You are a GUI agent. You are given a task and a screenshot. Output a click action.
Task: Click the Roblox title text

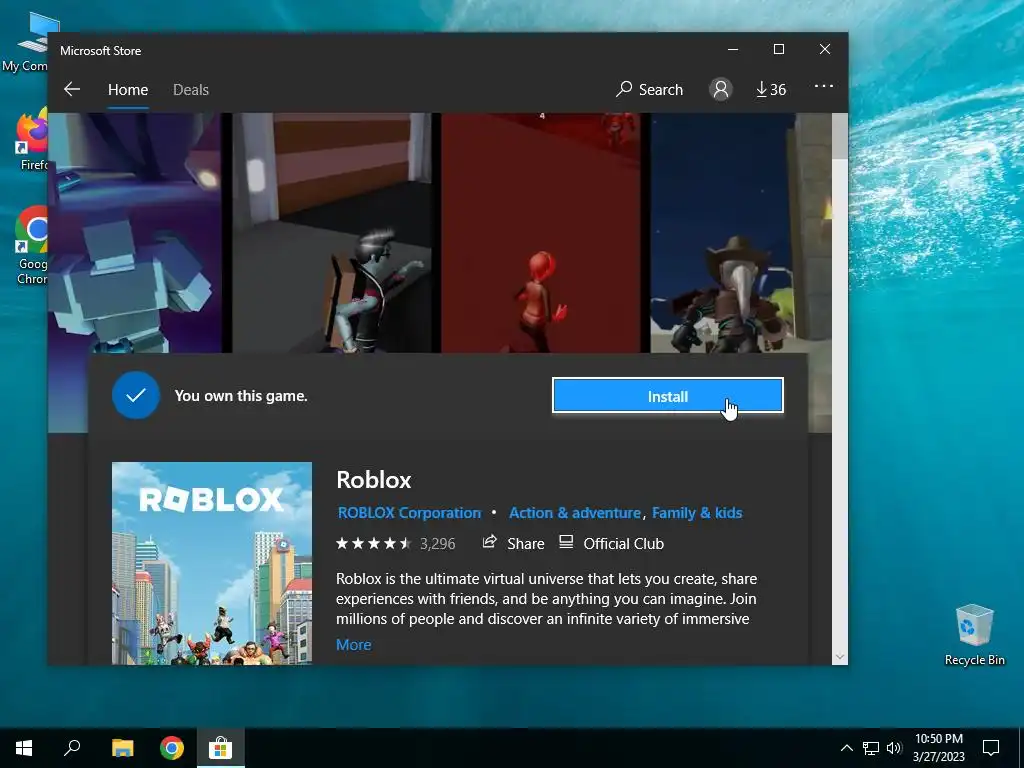point(374,480)
